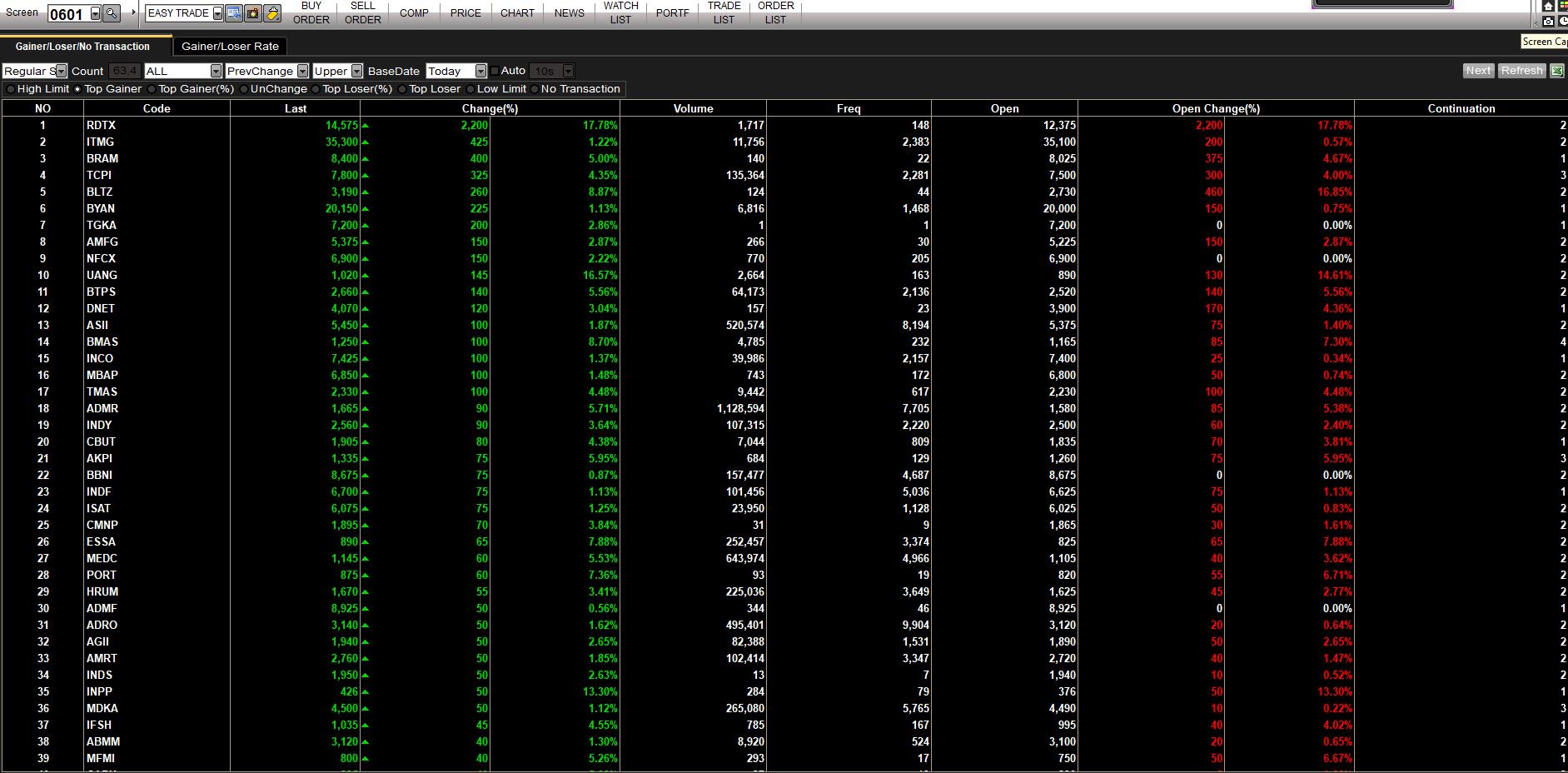Select the No Transaction radio button

(x=535, y=89)
